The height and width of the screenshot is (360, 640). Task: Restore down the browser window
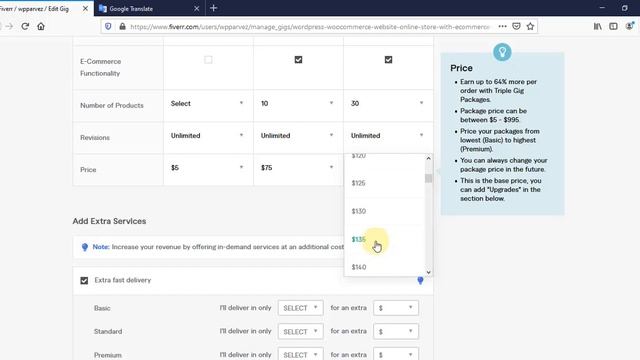[x=624, y=8]
